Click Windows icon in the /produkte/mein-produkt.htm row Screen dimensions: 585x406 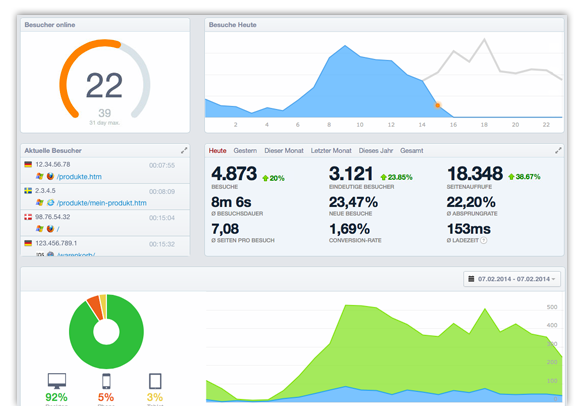point(40,203)
